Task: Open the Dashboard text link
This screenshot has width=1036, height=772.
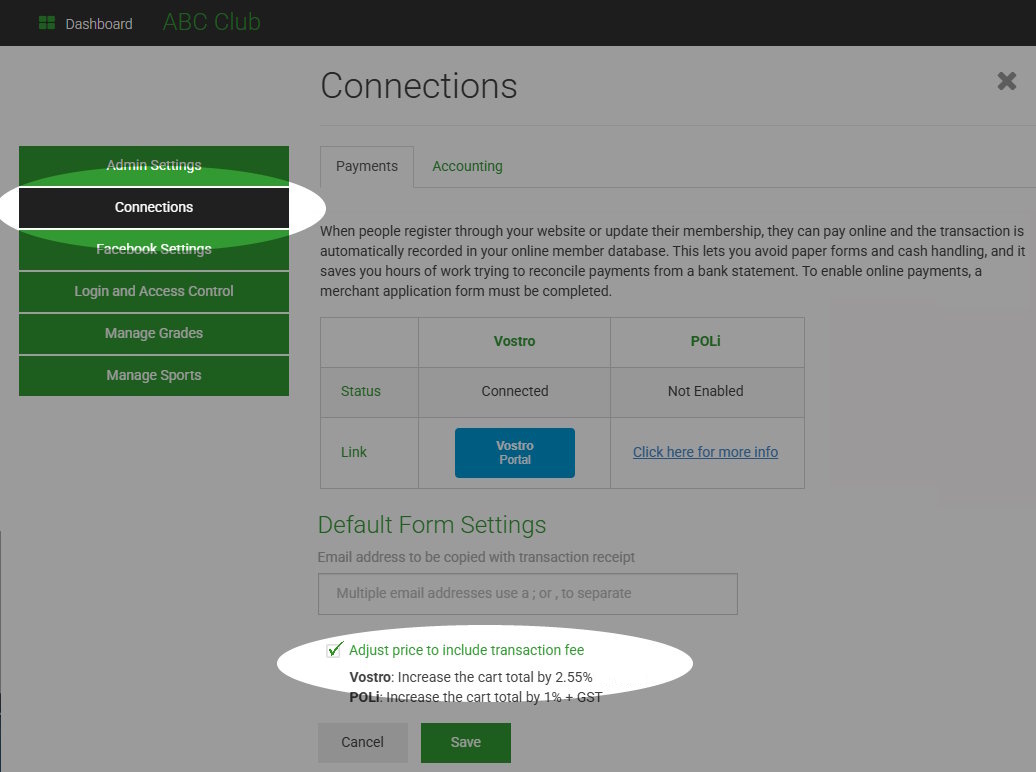Action: pyautogui.click(x=99, y=24)
